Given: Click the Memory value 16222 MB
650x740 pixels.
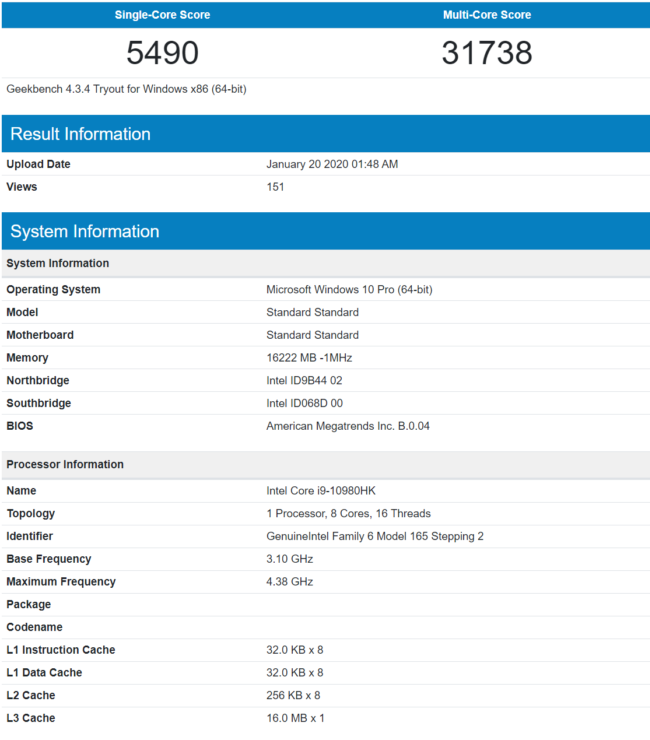Looking at the screenshot, I should [x=309, y=358].
